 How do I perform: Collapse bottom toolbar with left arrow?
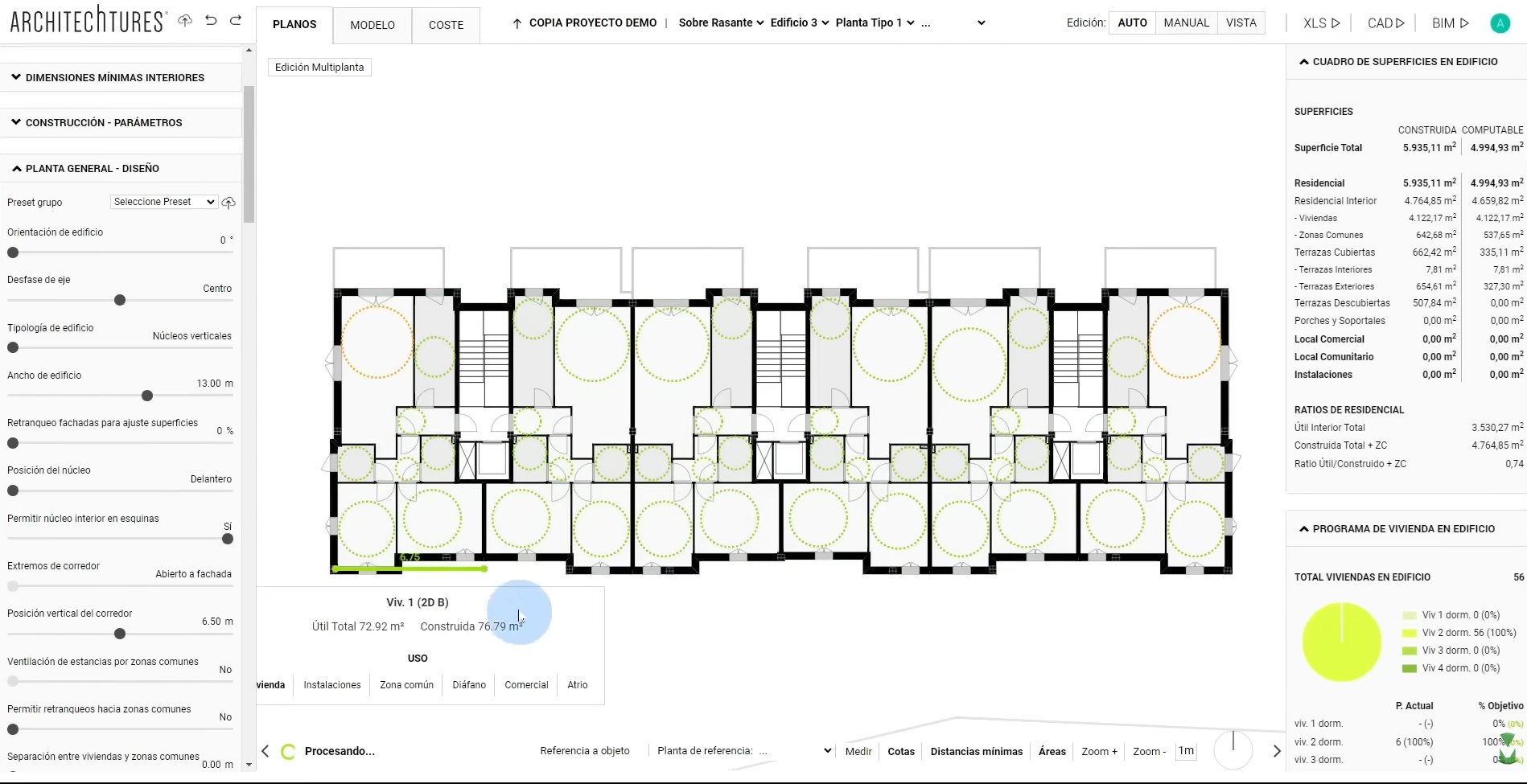click(x=265, y=751)
